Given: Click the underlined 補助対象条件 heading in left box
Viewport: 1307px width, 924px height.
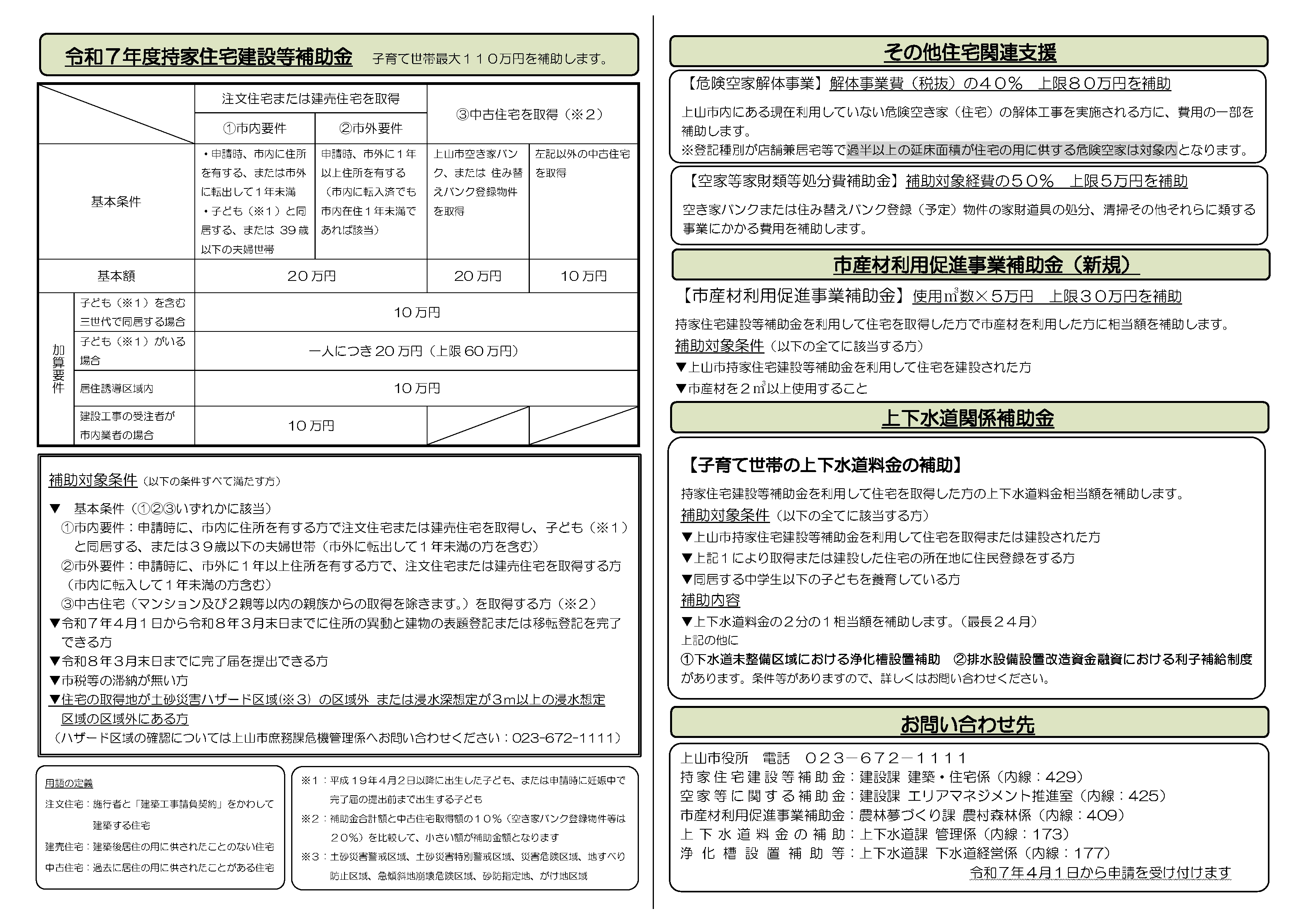Looking at the screenshot, I should (x=93, y=480).
